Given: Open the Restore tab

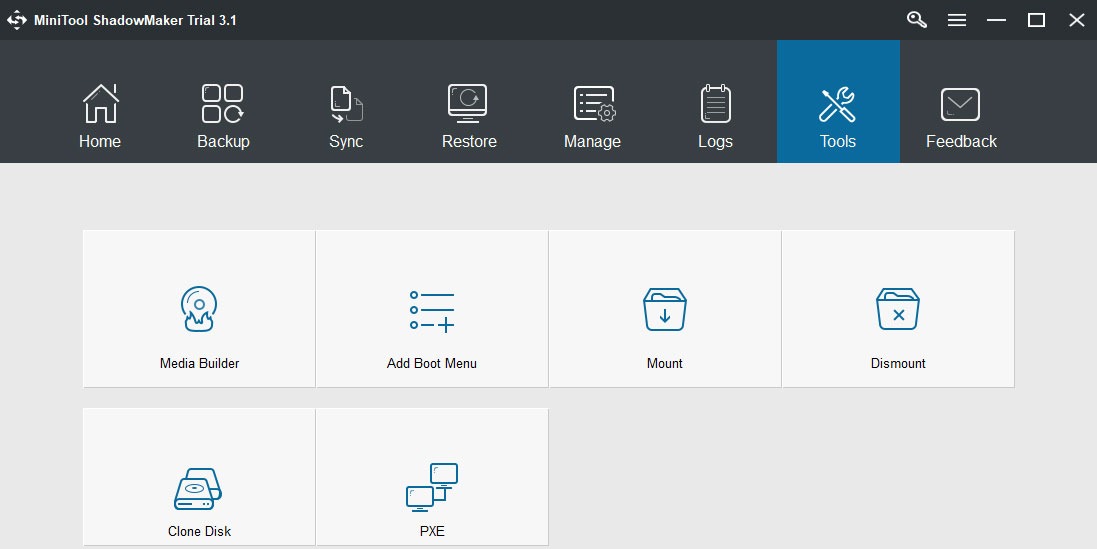Looking at the screenshot, I should click(469, 116).
